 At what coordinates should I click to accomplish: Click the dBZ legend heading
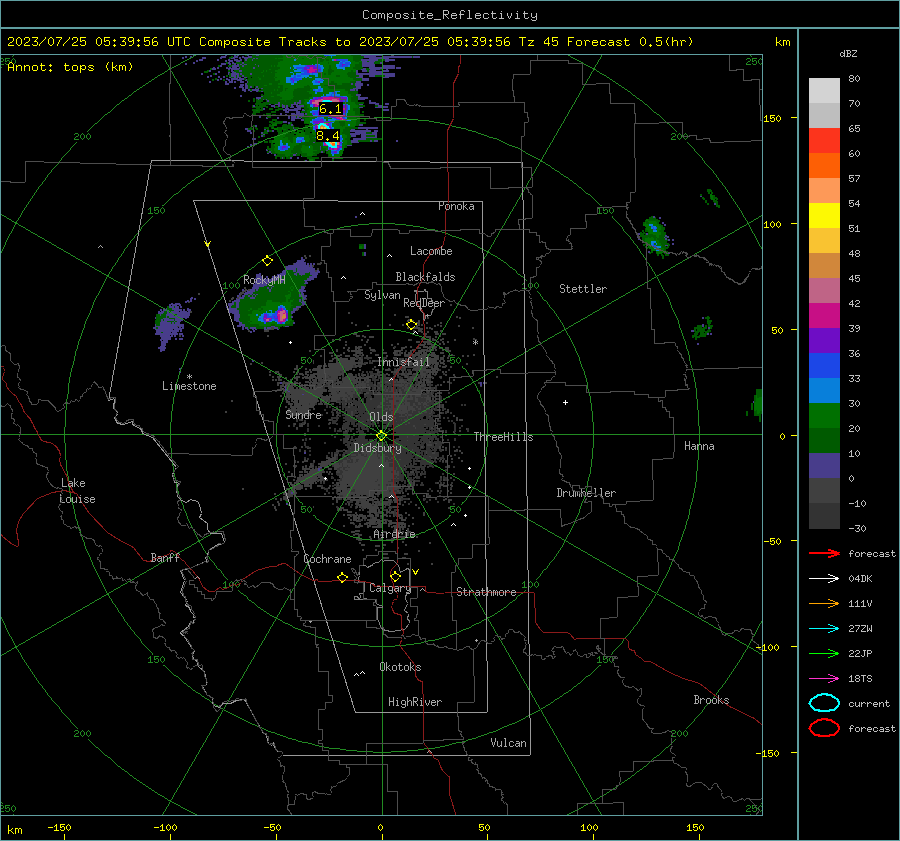point(848,53)
